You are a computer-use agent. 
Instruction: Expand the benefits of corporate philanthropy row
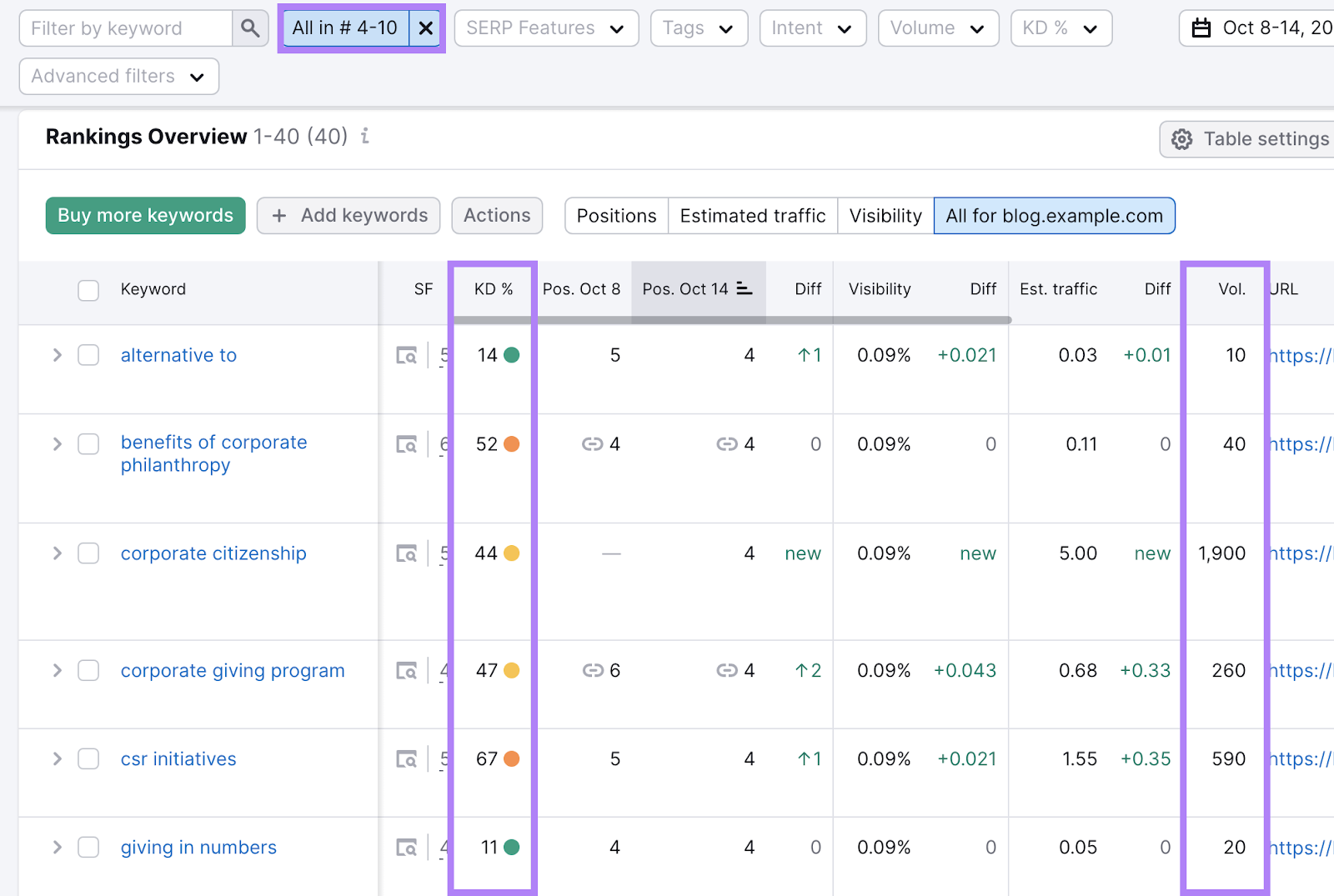coord(57,444)
